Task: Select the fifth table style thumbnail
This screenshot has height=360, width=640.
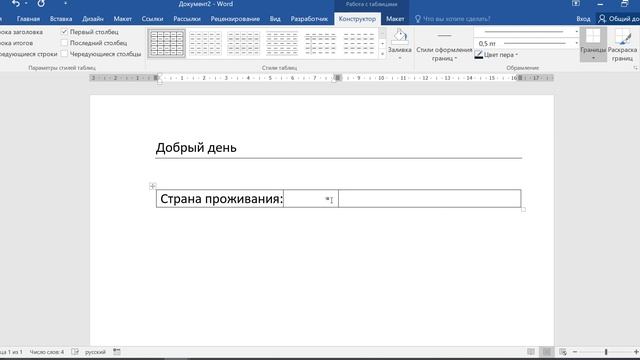Action: click(320, 43)
